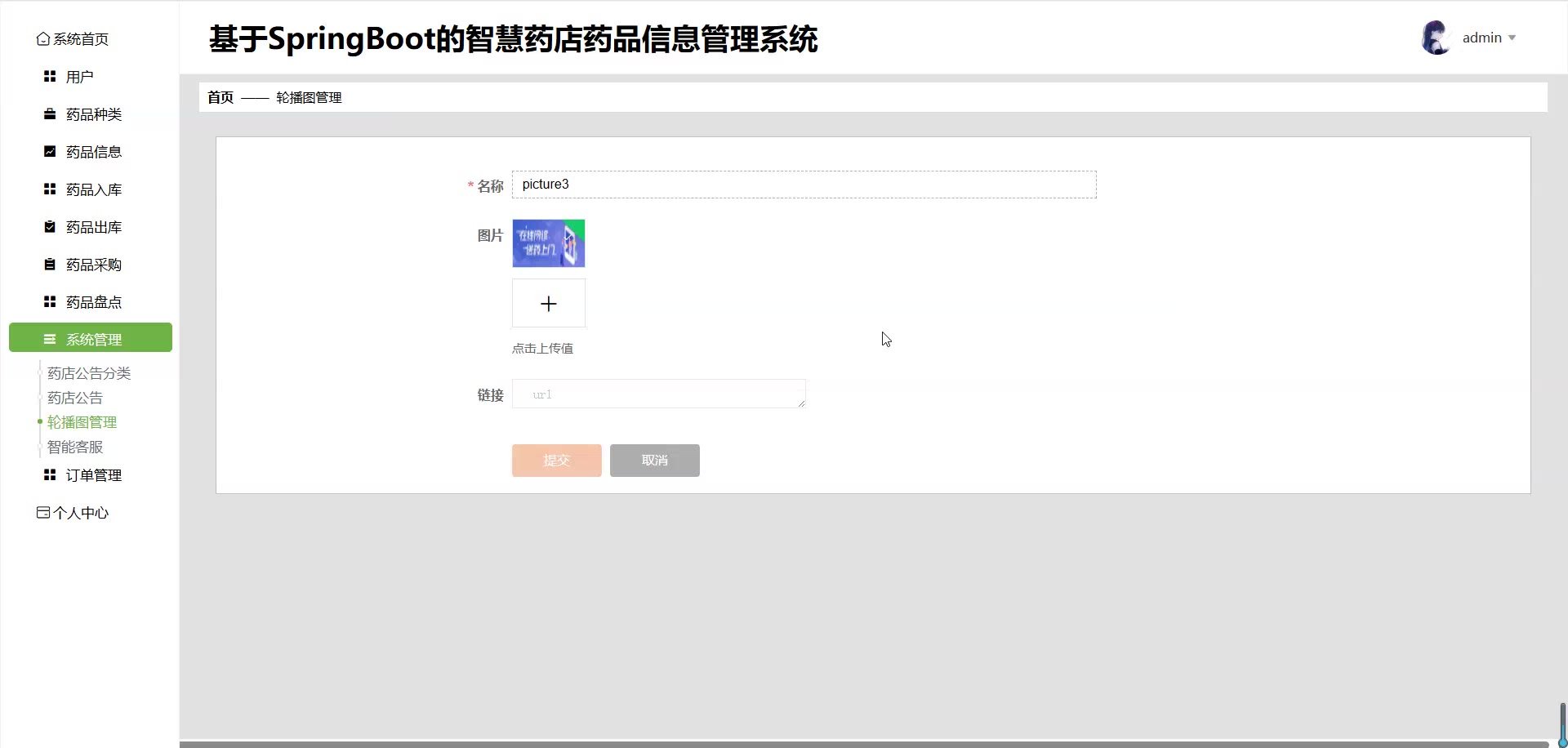1568x748 pixels.
Task: Open the admin account dropdown arrow
Action: [x=1512, y=38]
